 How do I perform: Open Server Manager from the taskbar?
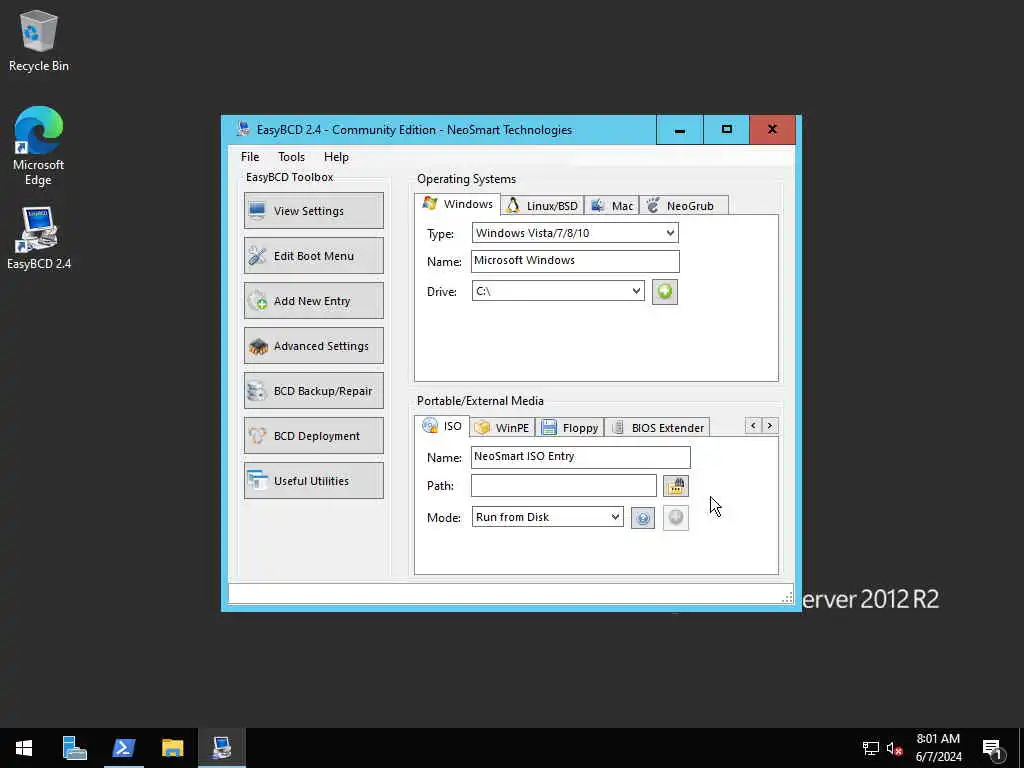(x=74, y=748)
